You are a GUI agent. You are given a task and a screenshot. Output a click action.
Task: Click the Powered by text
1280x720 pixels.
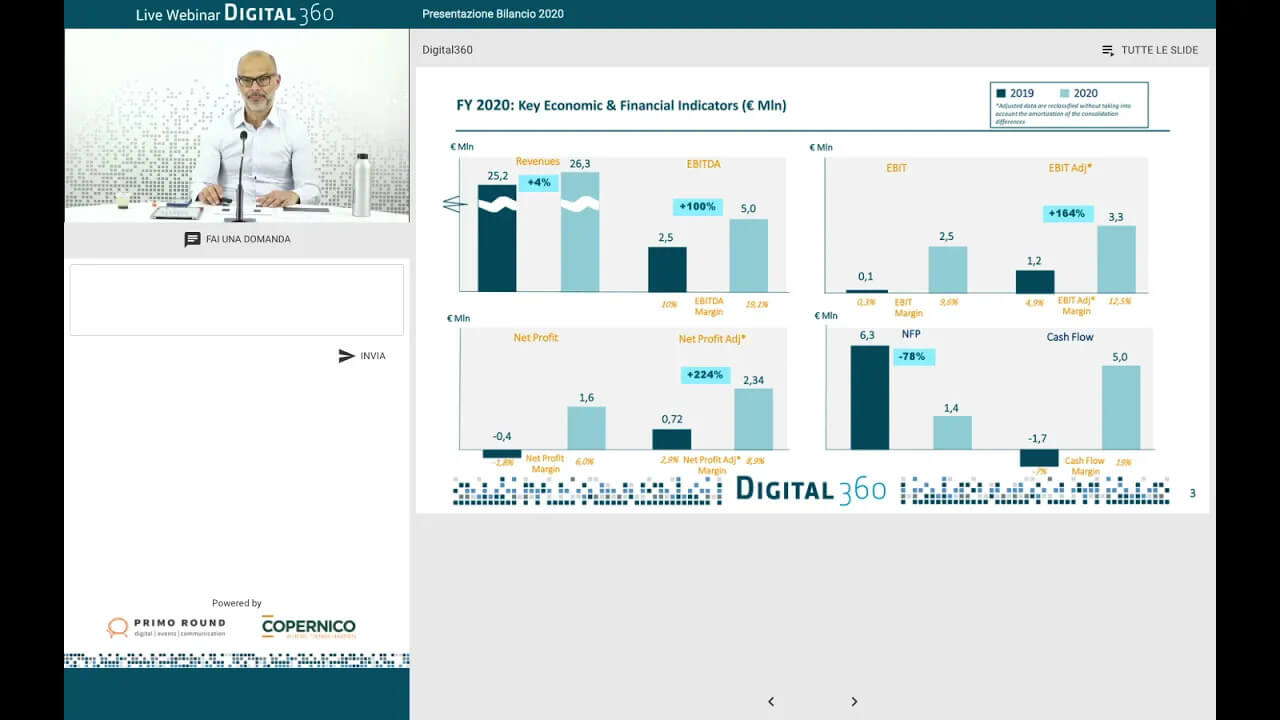point(237,603)
